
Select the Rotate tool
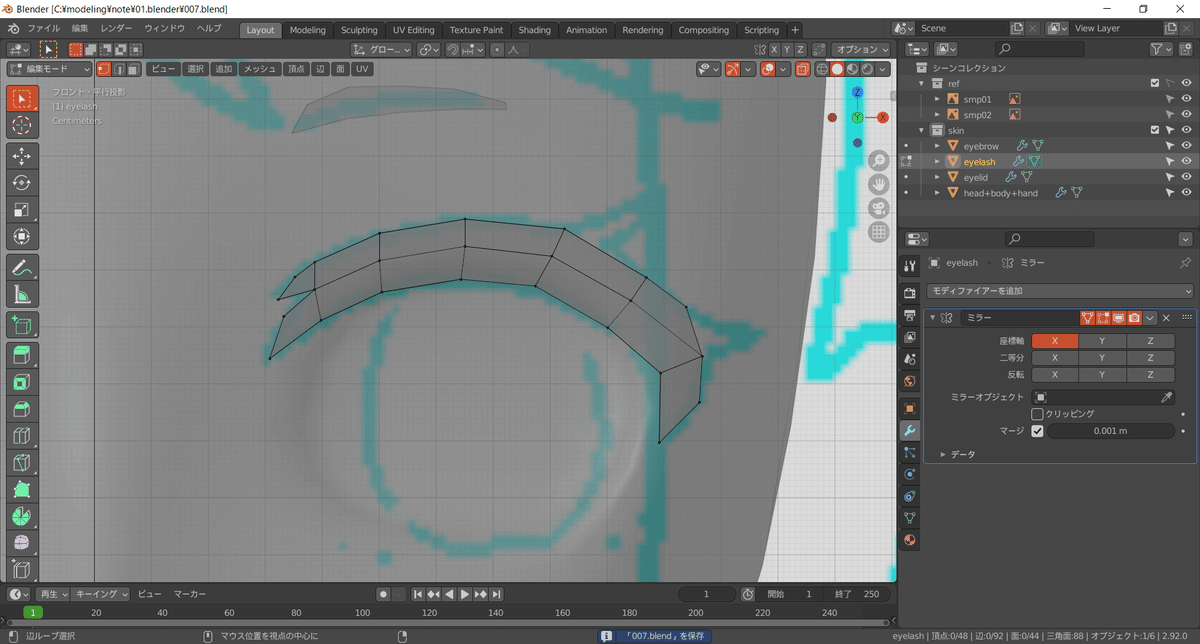(x=23, y=184)
